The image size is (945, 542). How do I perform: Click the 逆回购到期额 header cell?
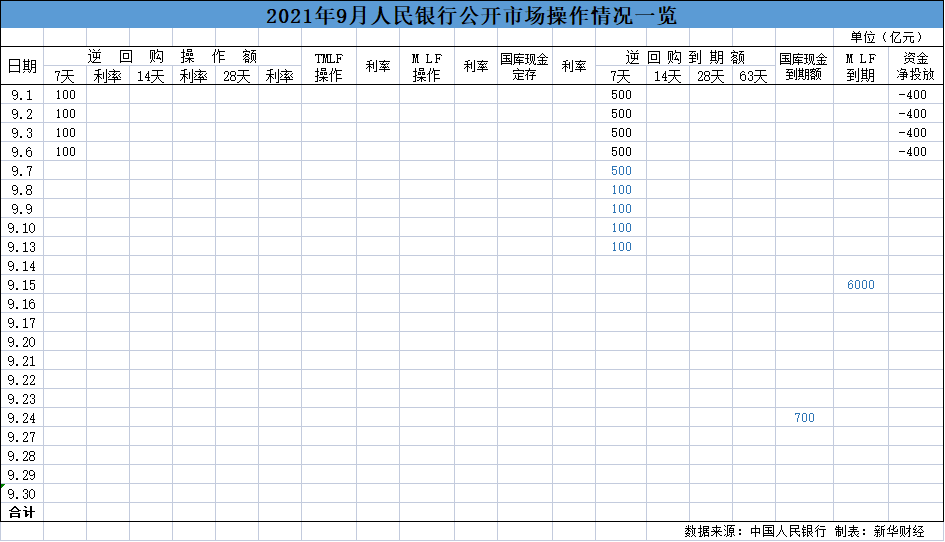685,57
